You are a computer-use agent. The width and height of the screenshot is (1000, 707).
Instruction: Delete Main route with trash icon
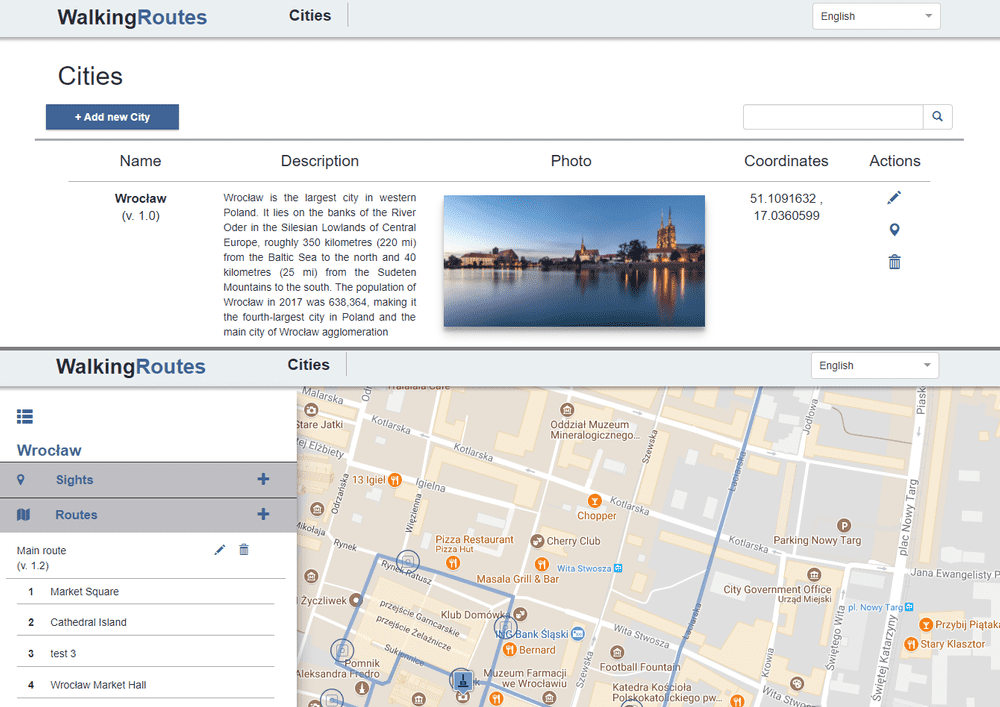pos(244,550)
